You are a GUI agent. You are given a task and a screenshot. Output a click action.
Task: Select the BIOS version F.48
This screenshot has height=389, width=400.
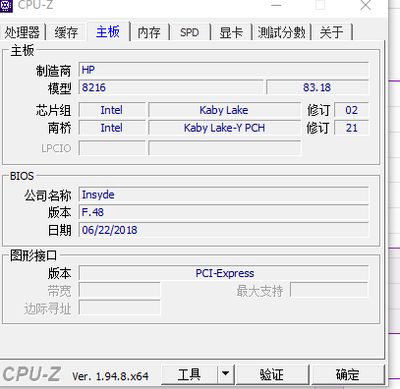pos(224,212)
